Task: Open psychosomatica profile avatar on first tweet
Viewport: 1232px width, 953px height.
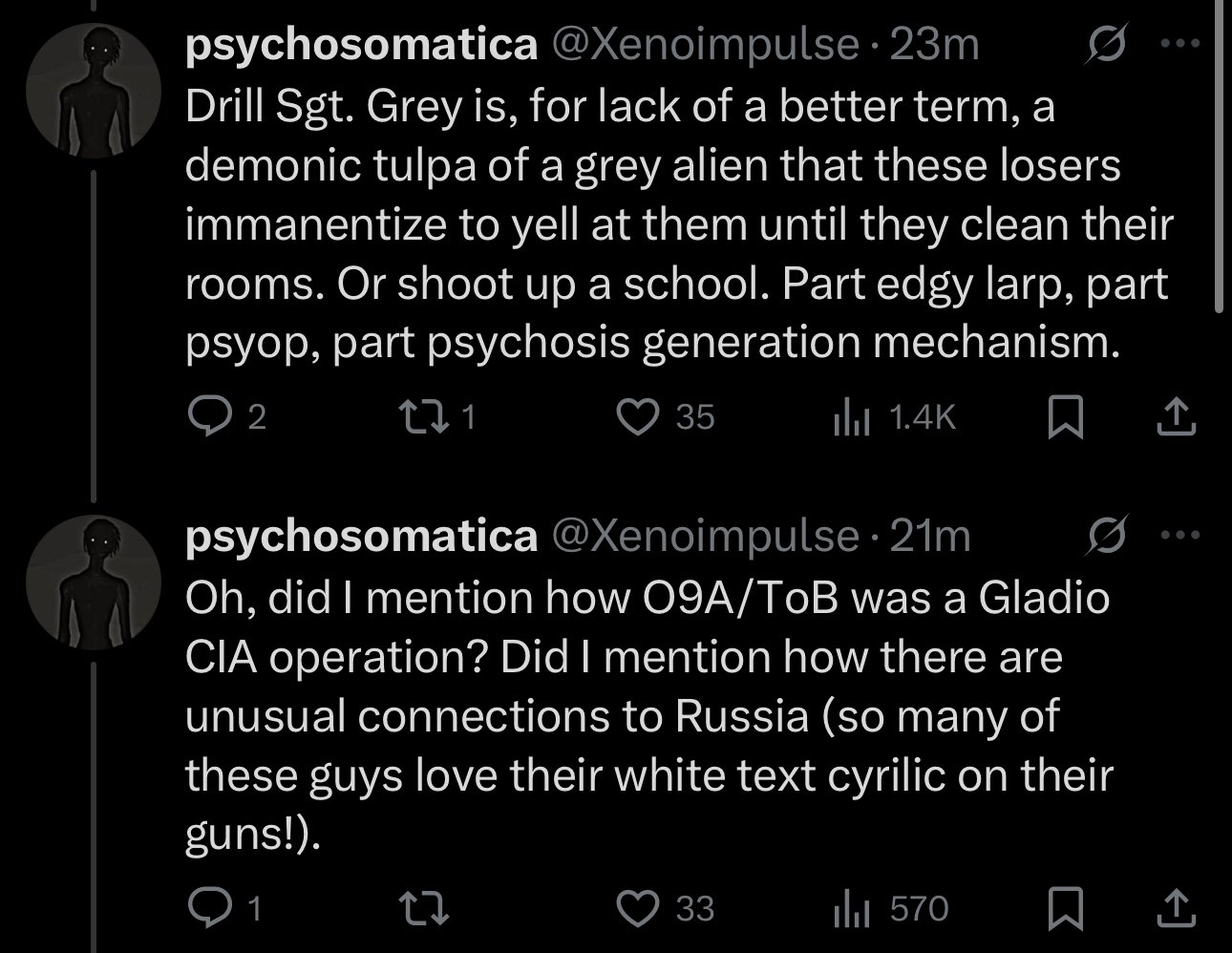Action: 94,92
